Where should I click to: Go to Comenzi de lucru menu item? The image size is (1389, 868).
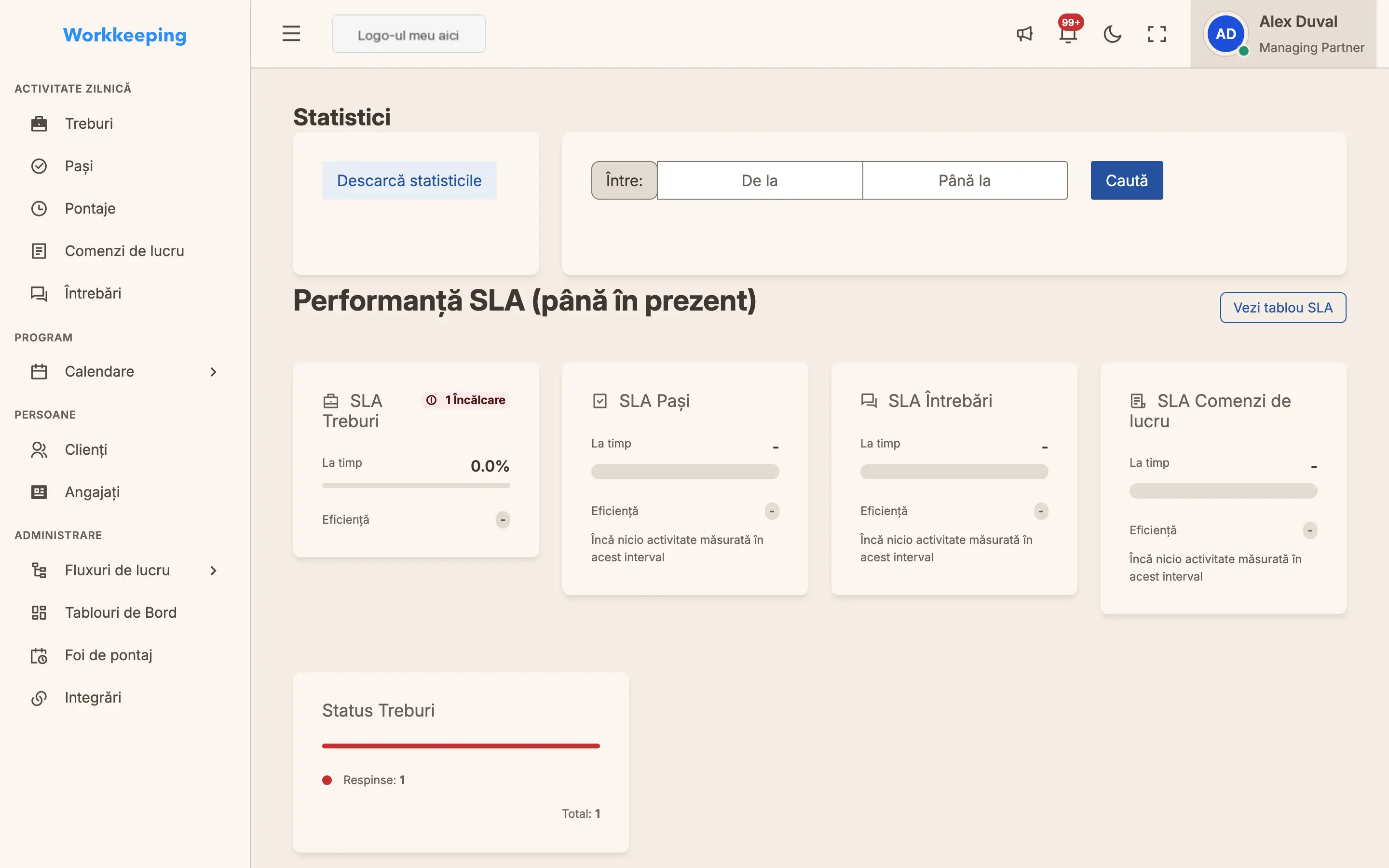pos(125,251)
